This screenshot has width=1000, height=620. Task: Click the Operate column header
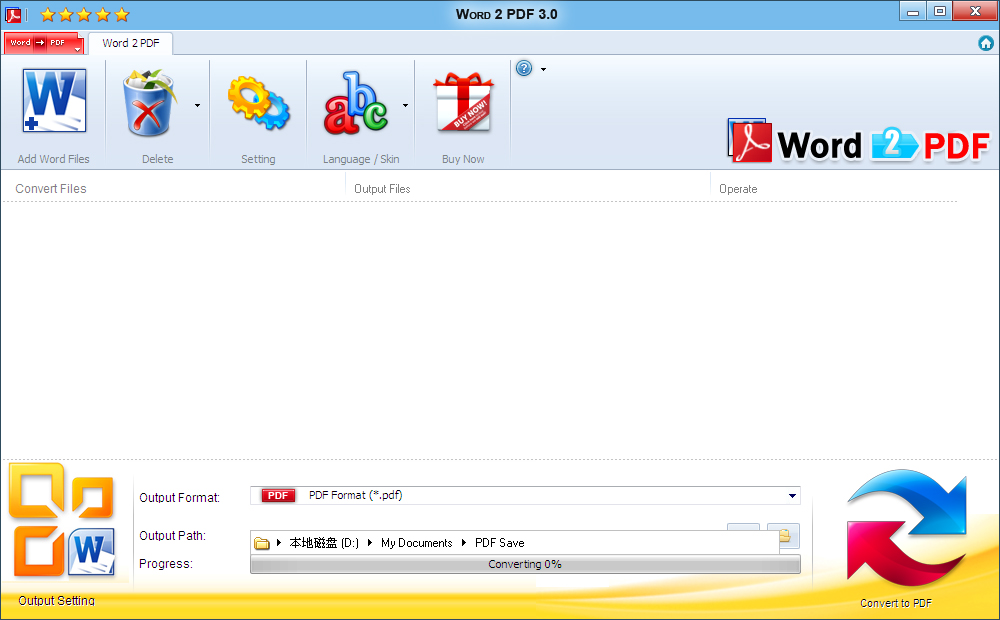tap(738, 189)
